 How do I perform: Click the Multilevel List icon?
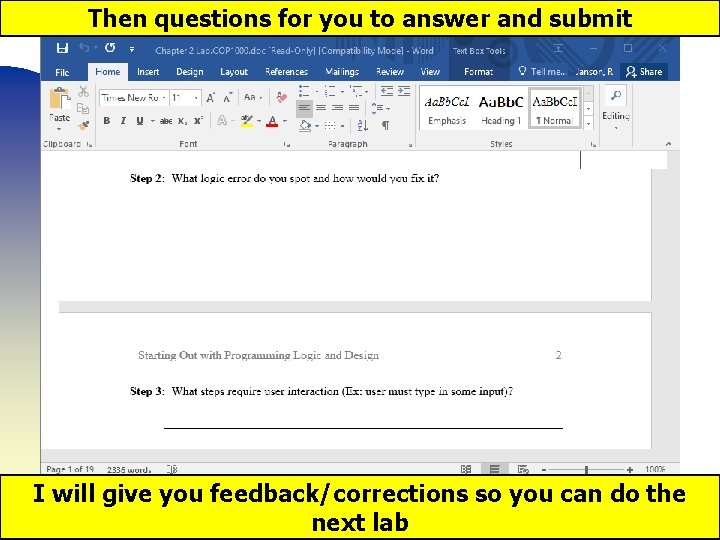355,91
